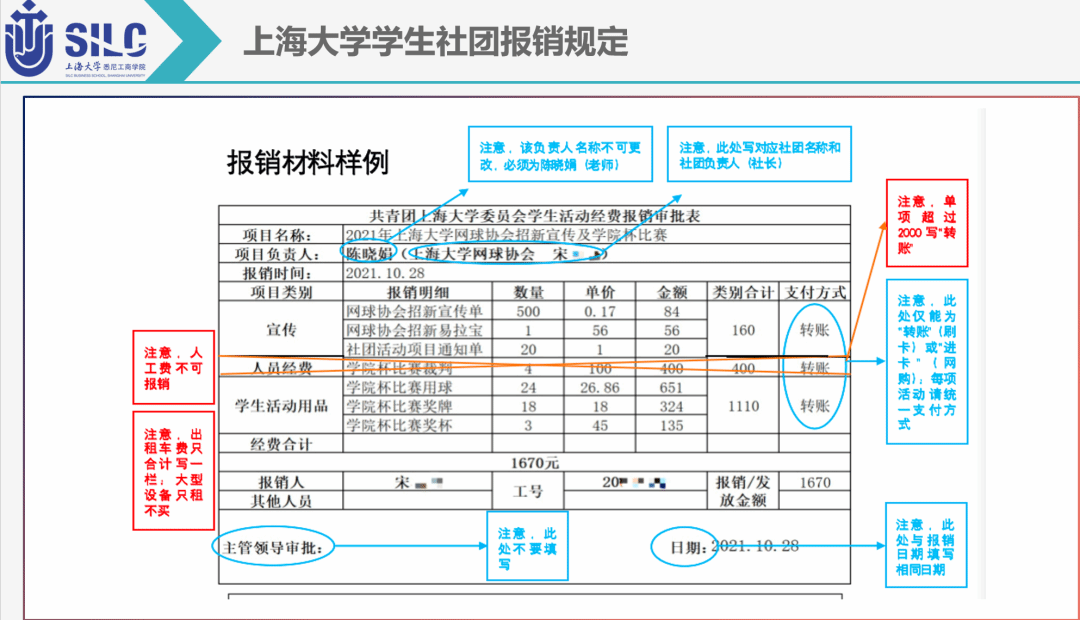
Task: Click the SILC shield logo icon
Action: point(27,40)
